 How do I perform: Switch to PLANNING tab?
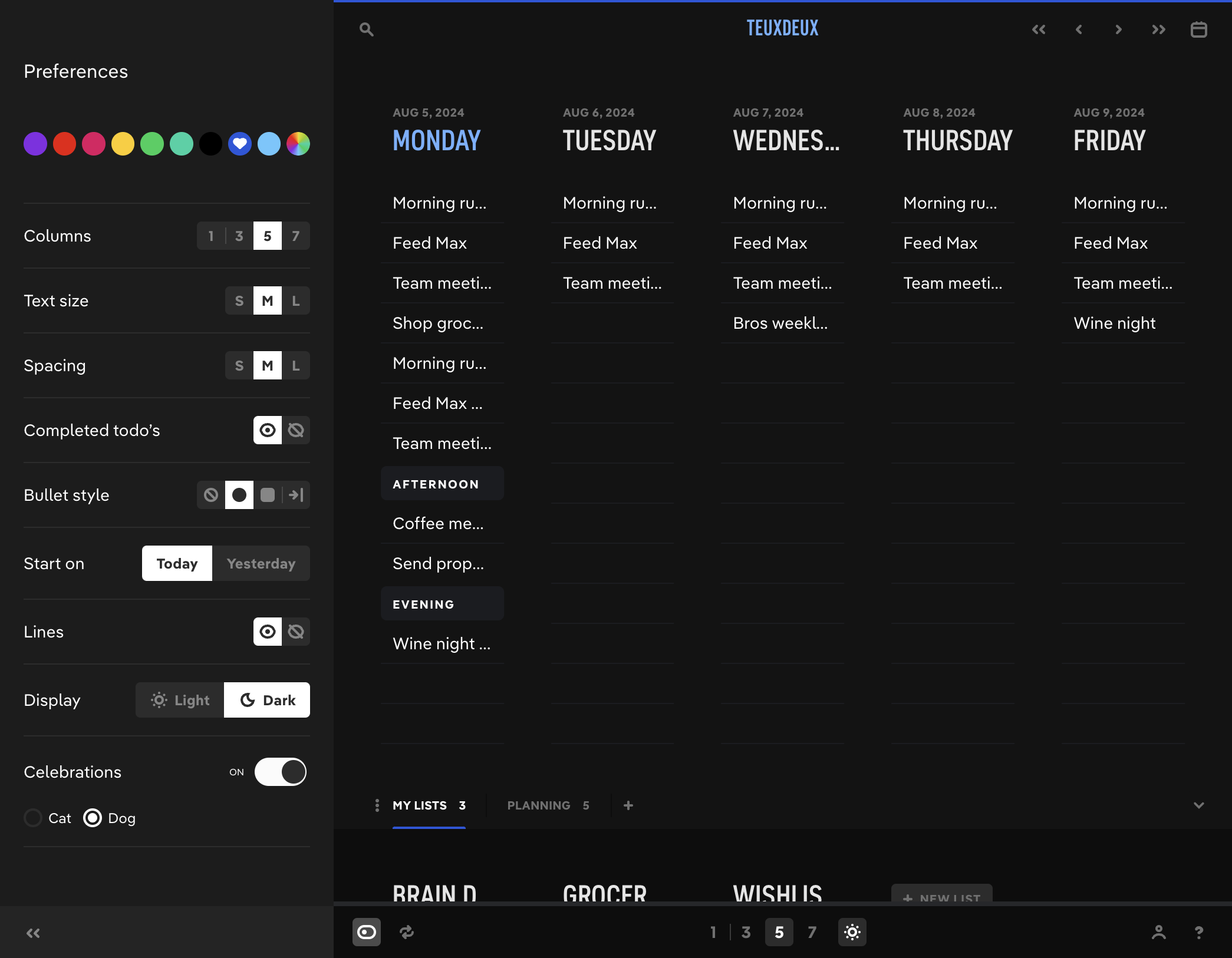[x=548, y=805]
